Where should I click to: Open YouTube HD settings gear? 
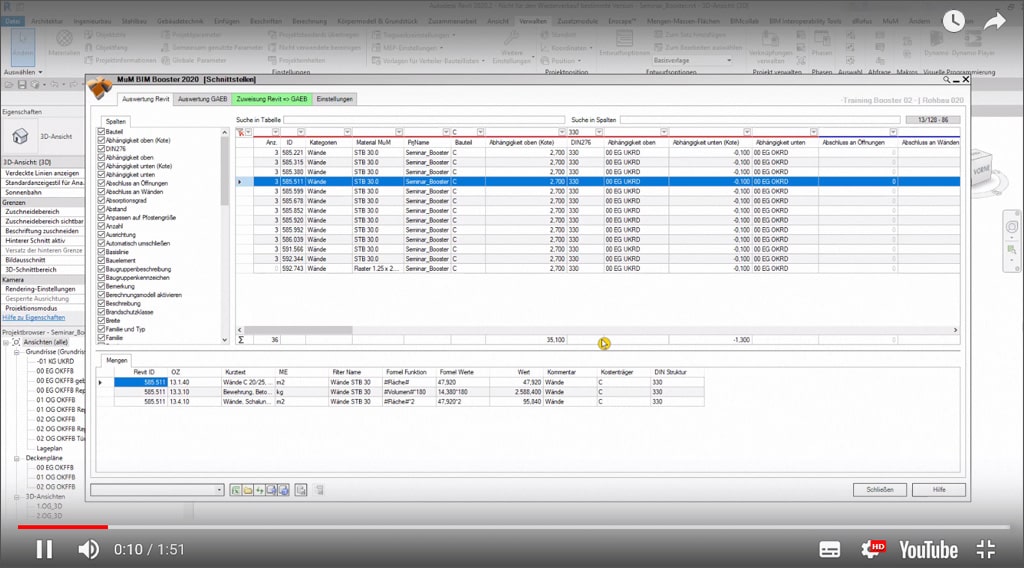872,549
